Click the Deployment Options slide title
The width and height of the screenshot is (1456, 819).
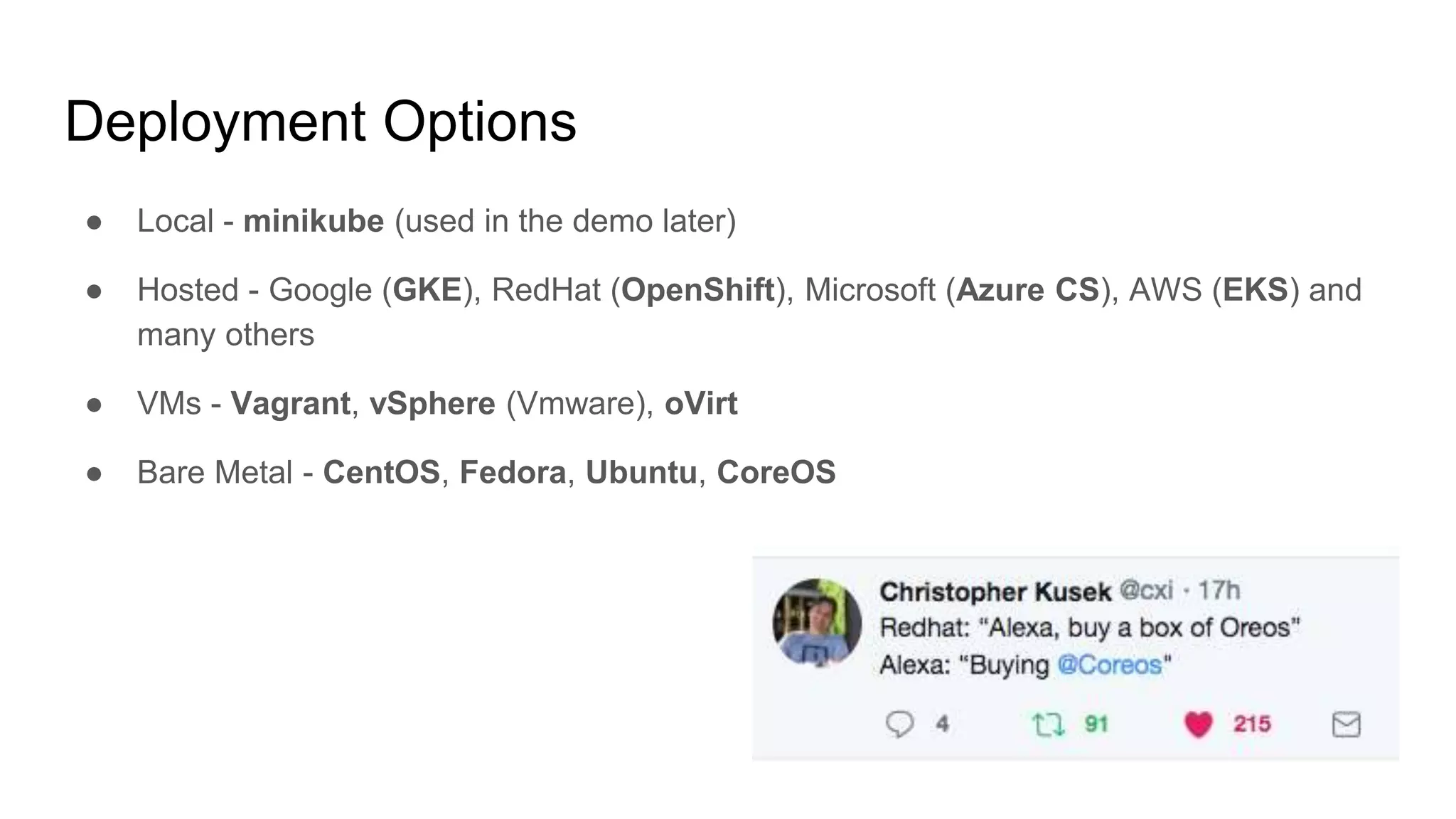coord(321,122)
